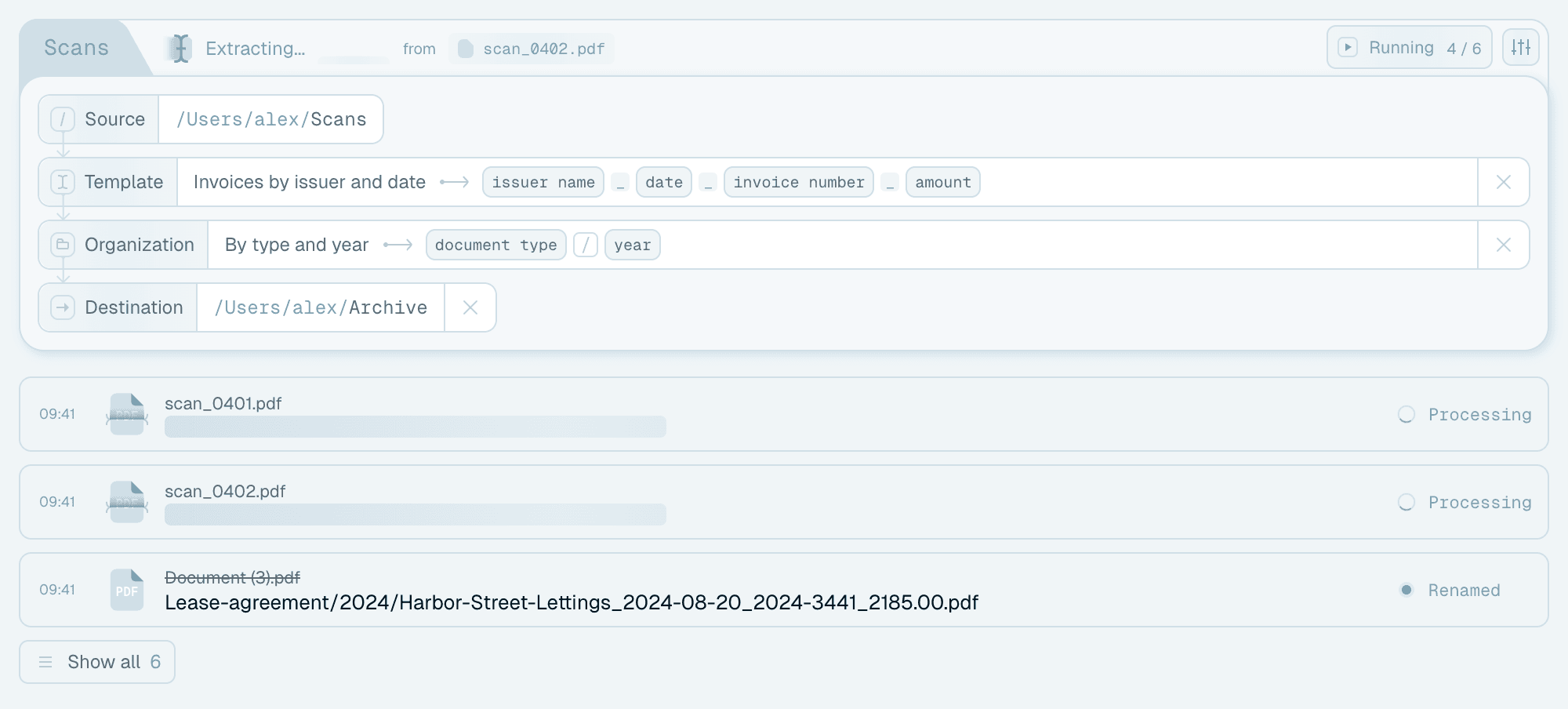1568x709 pixels.
Task: Click the struck-through Document (3).pdf name
Action: pyautogui.click(x=232, y=577)
